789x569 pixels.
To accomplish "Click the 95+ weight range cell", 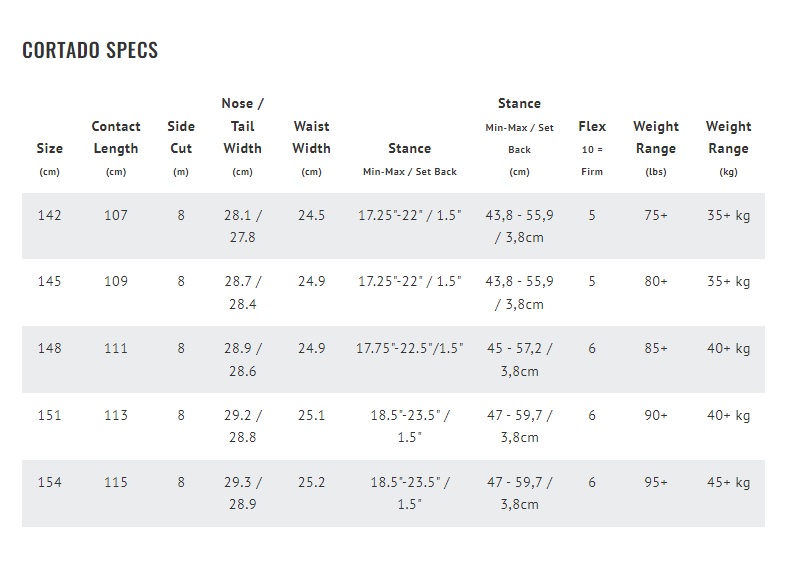I will (656, 482).
